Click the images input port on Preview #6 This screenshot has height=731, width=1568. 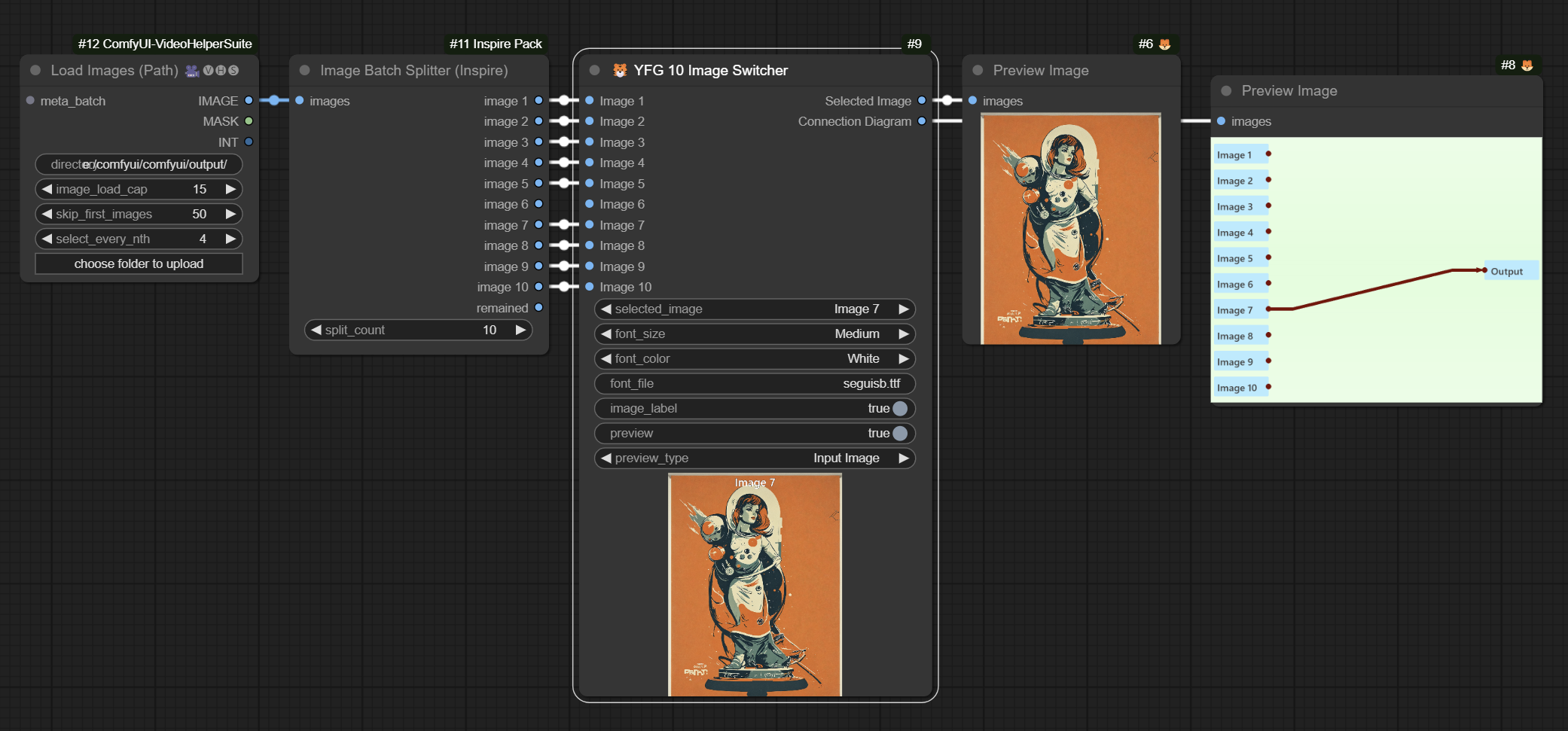coord(973,100)
